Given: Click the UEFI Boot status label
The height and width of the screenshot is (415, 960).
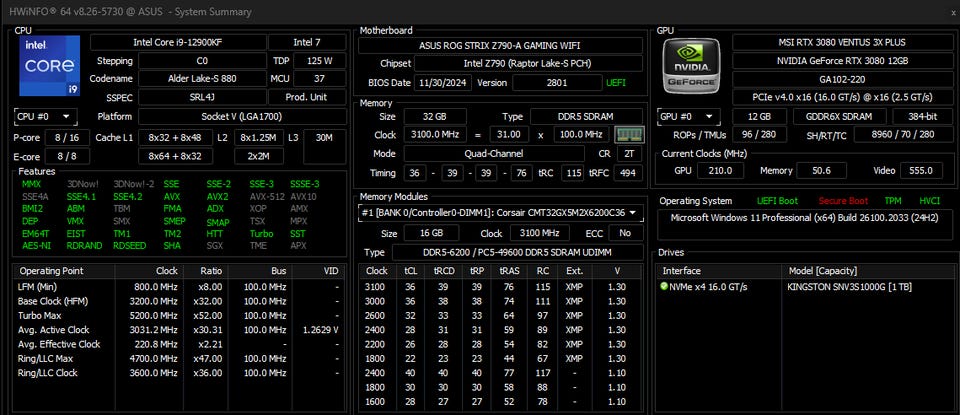Looking at the screenshot, I should coord(778,201).
